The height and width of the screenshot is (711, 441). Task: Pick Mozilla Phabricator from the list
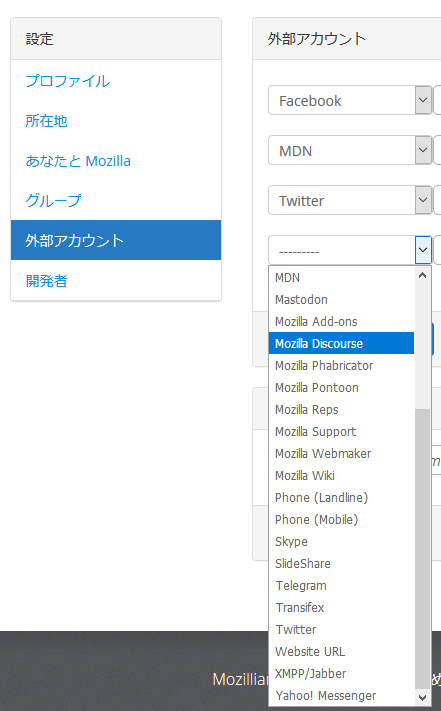tap(341, 365)
